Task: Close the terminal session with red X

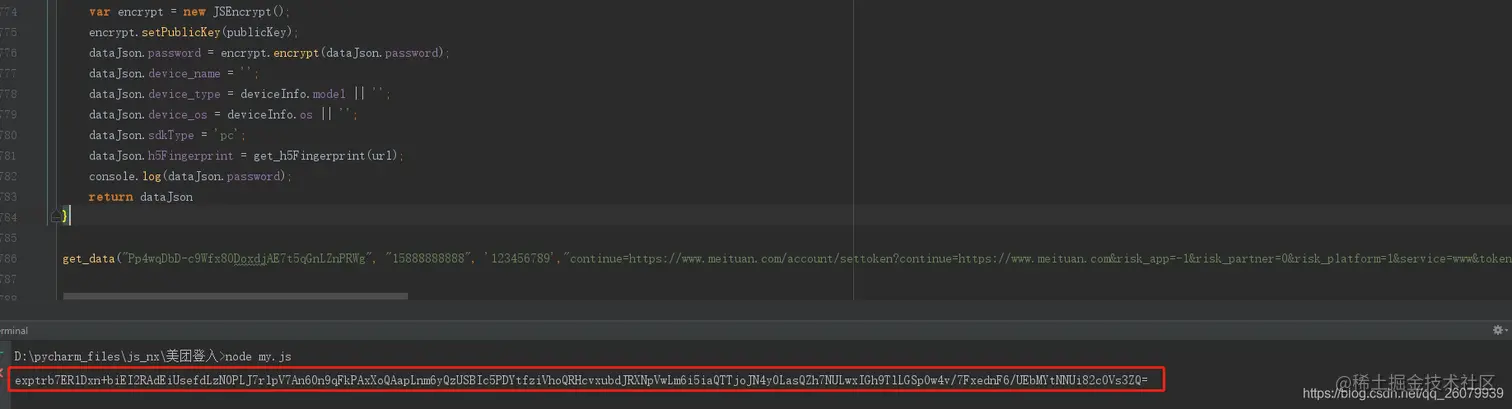Action: click(3, 371)
